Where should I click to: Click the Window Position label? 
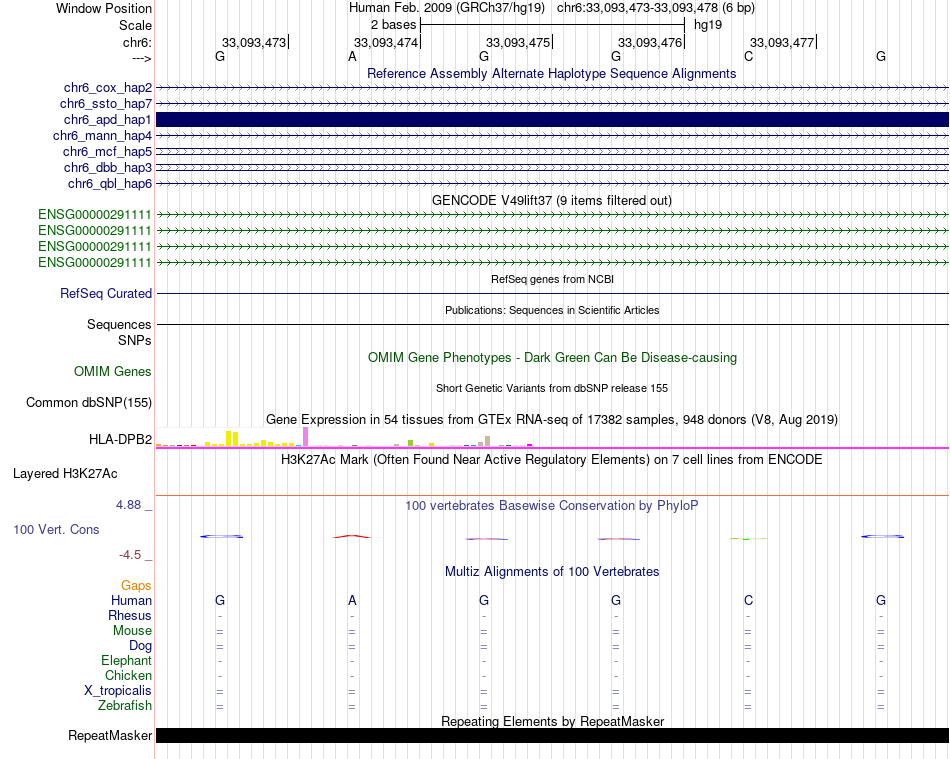click(104, 8)
